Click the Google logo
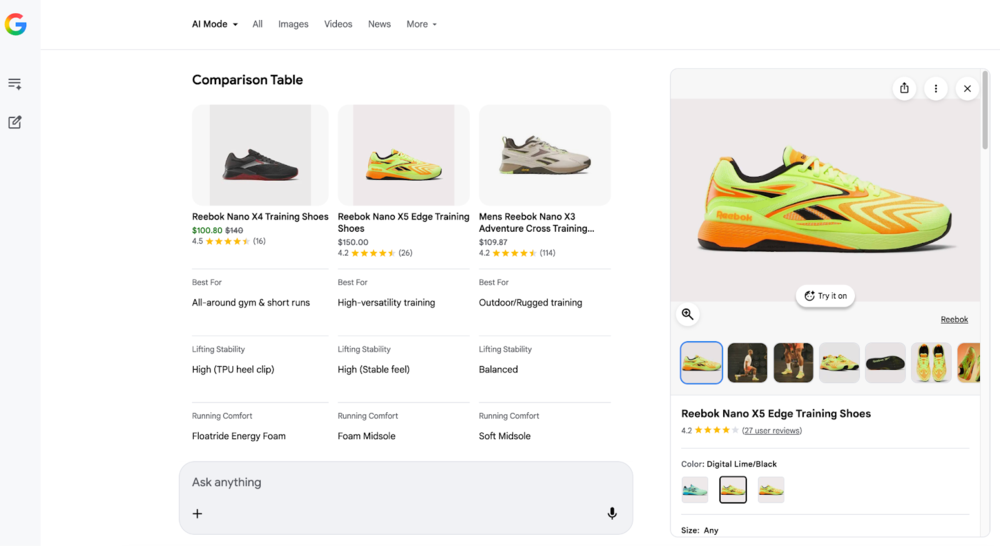The width and height of the screenshot is (1000, 546). pos(15,24)
